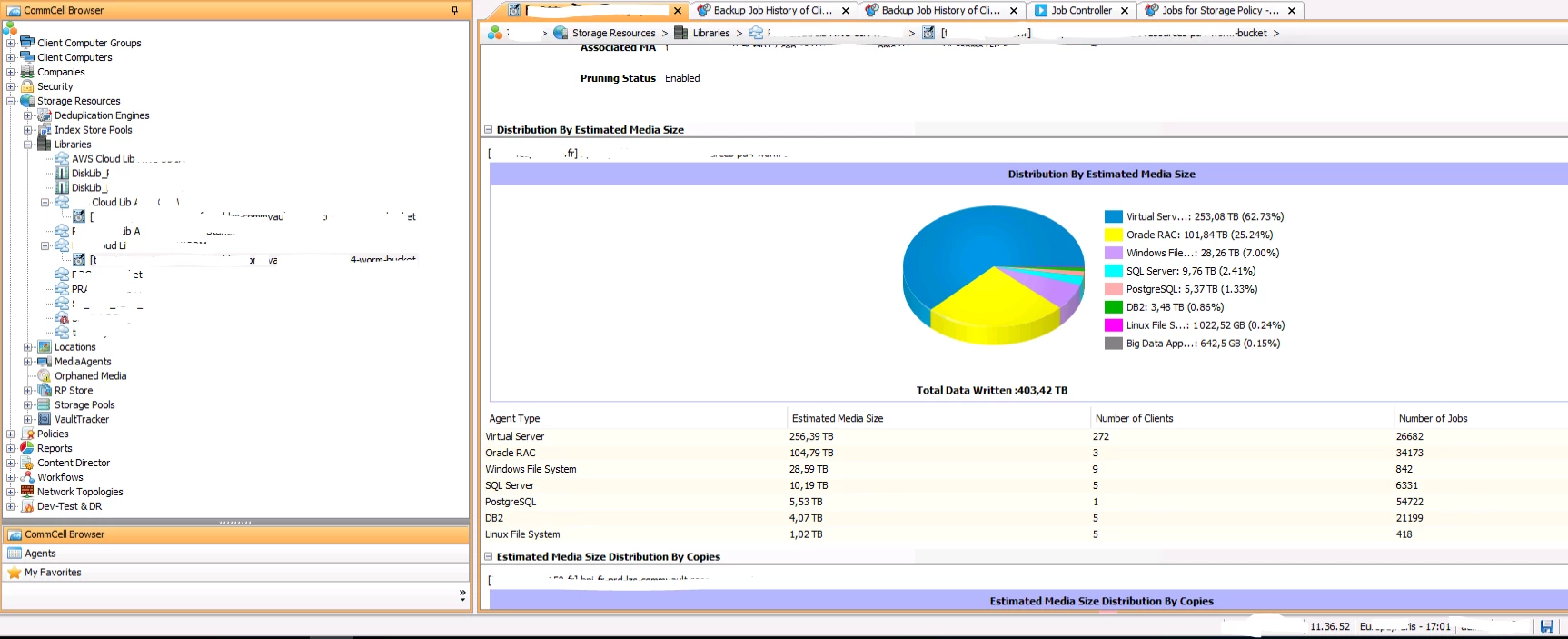The width and height of the screenshot is (1568, 639).
Task: Click the VaultTracker icon
Action: (x=45, y=419)
